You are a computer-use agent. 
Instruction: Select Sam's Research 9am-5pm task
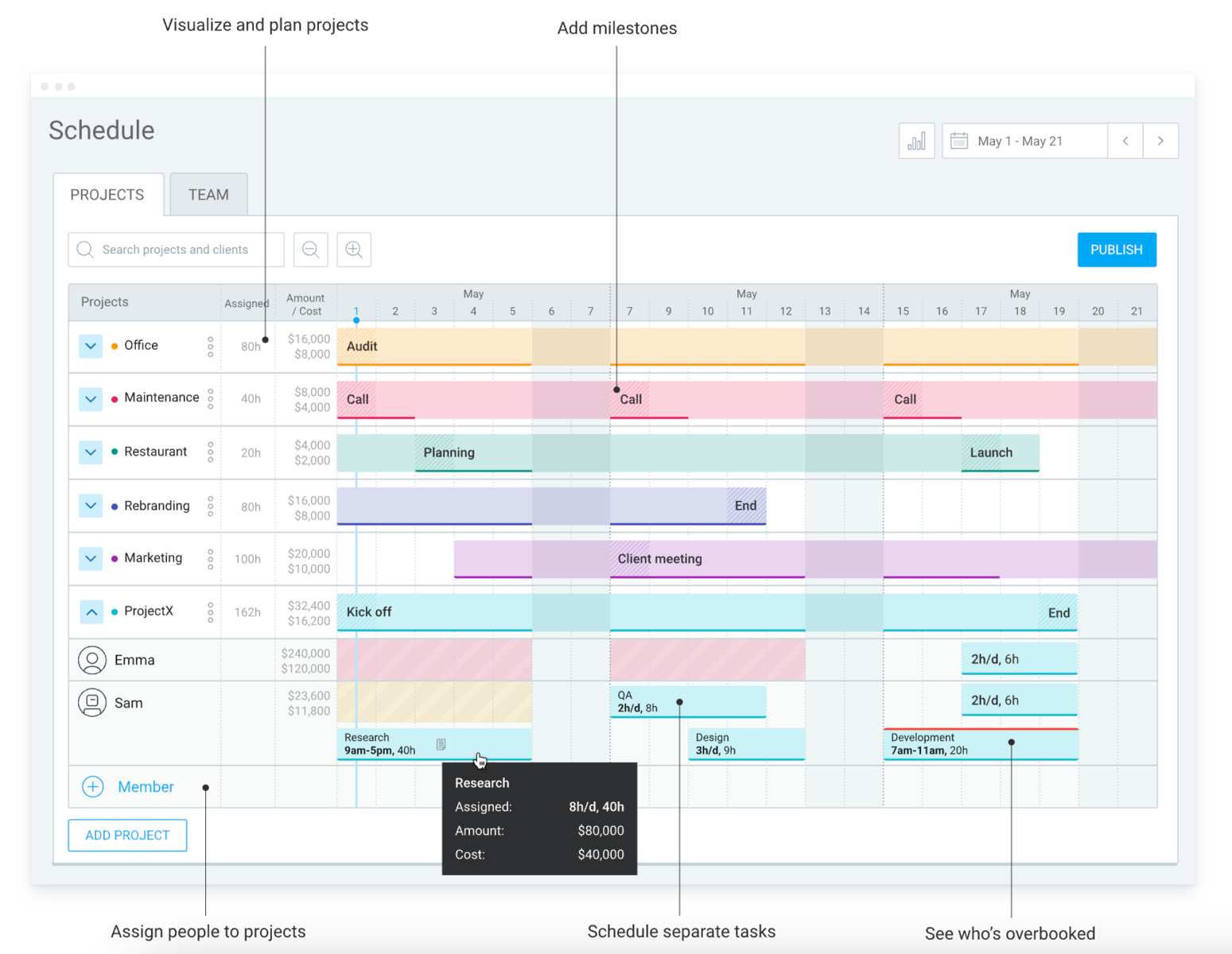coord(434,744)
